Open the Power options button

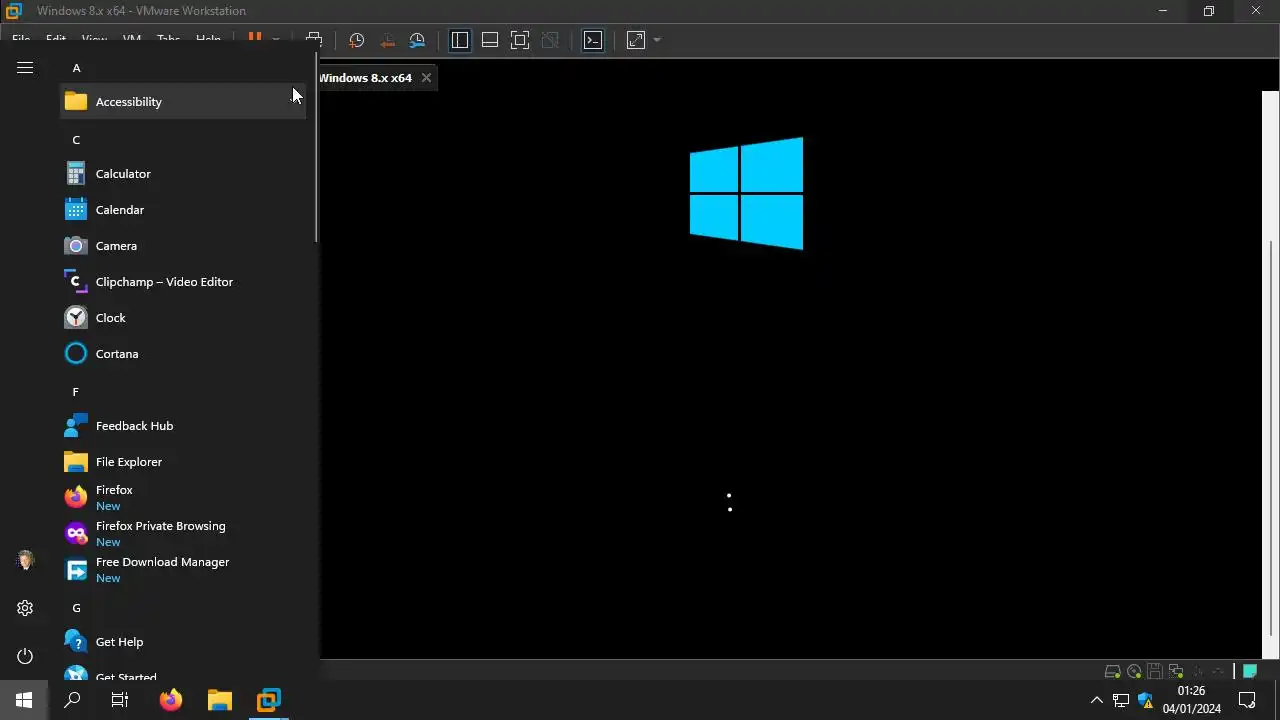click(25, 656)
